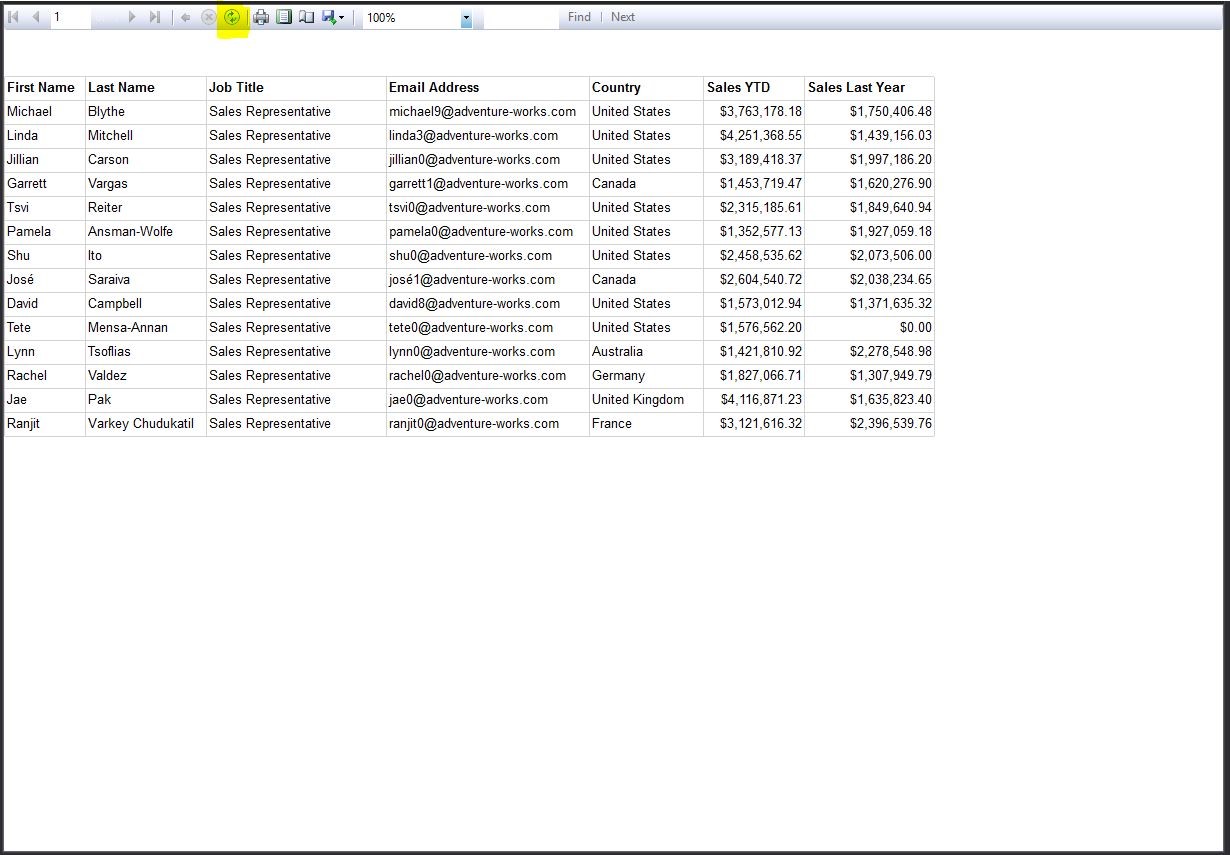Click the Next search link
The image size is (1230, 855).
click(x=622, y=17)
